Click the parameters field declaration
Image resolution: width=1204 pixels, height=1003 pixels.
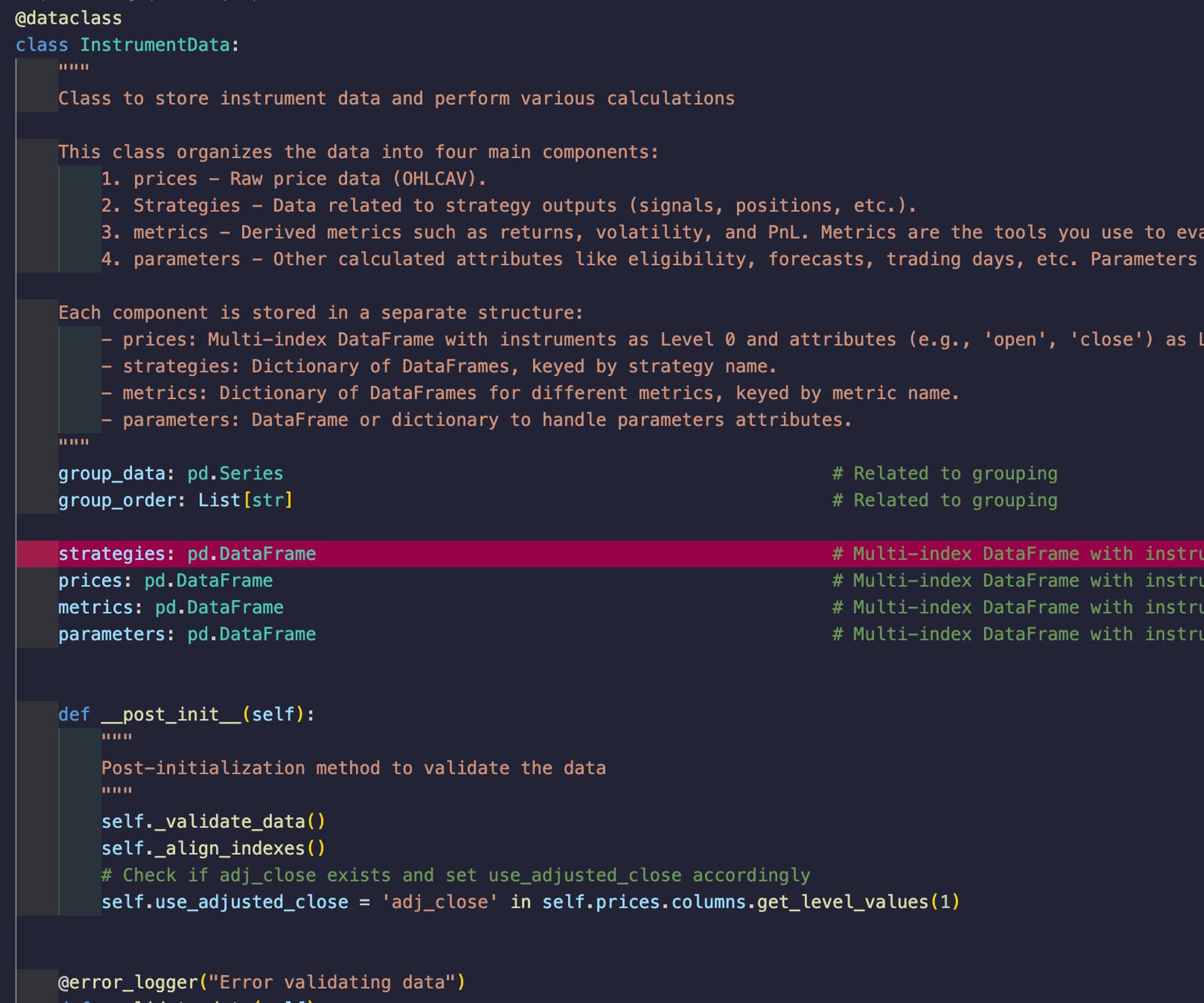187,634
